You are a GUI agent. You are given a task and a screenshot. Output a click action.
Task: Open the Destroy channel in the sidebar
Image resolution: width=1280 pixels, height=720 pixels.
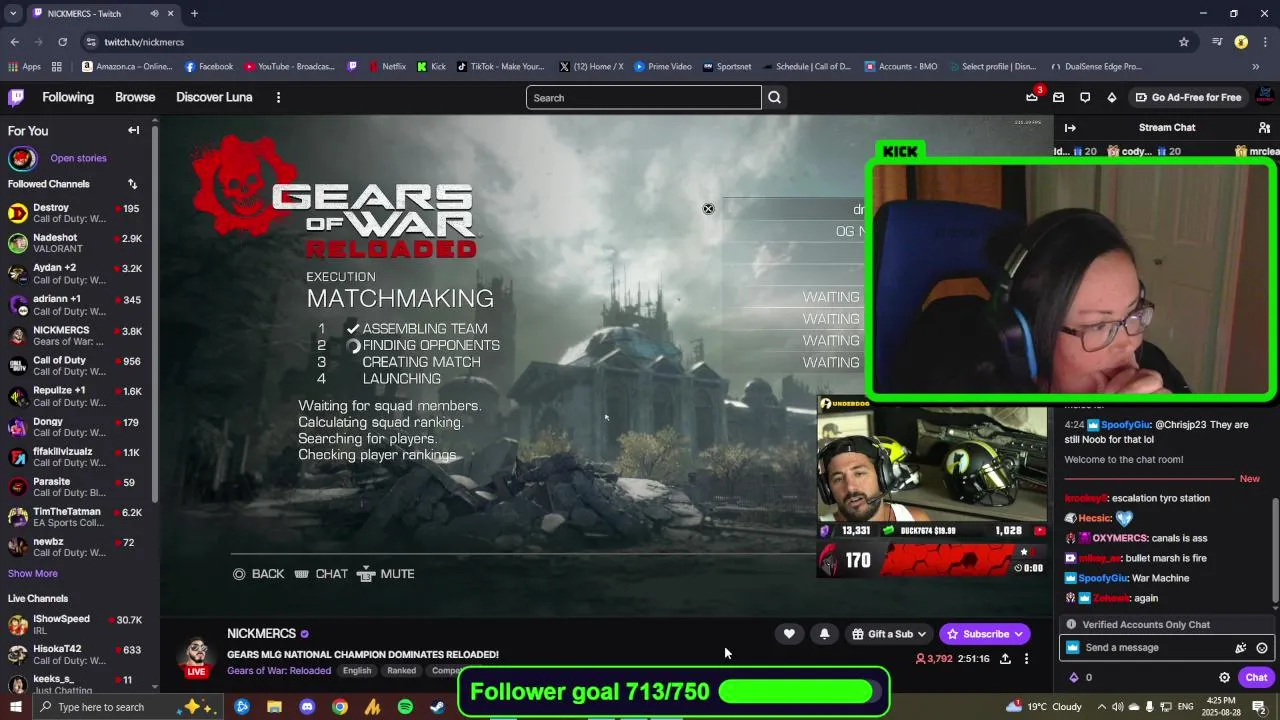[77, 213]
